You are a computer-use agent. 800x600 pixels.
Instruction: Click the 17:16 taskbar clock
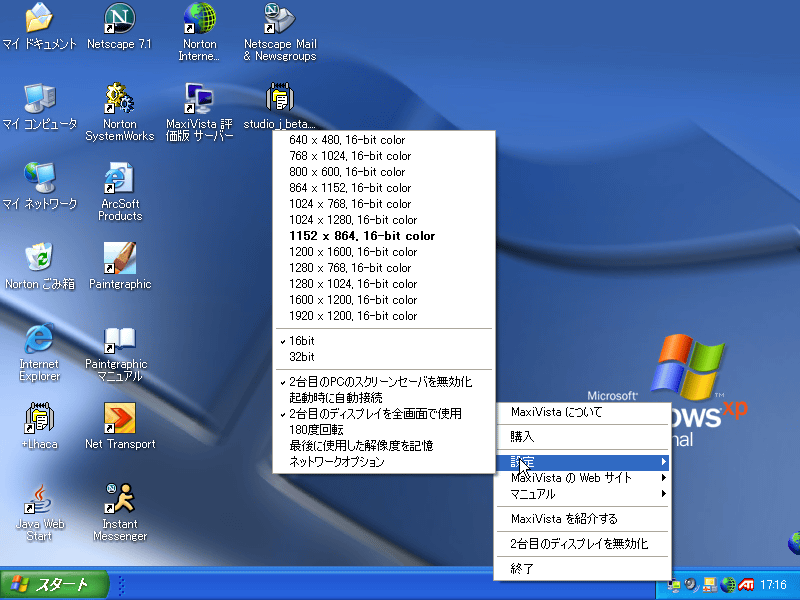tap(773, 585)
